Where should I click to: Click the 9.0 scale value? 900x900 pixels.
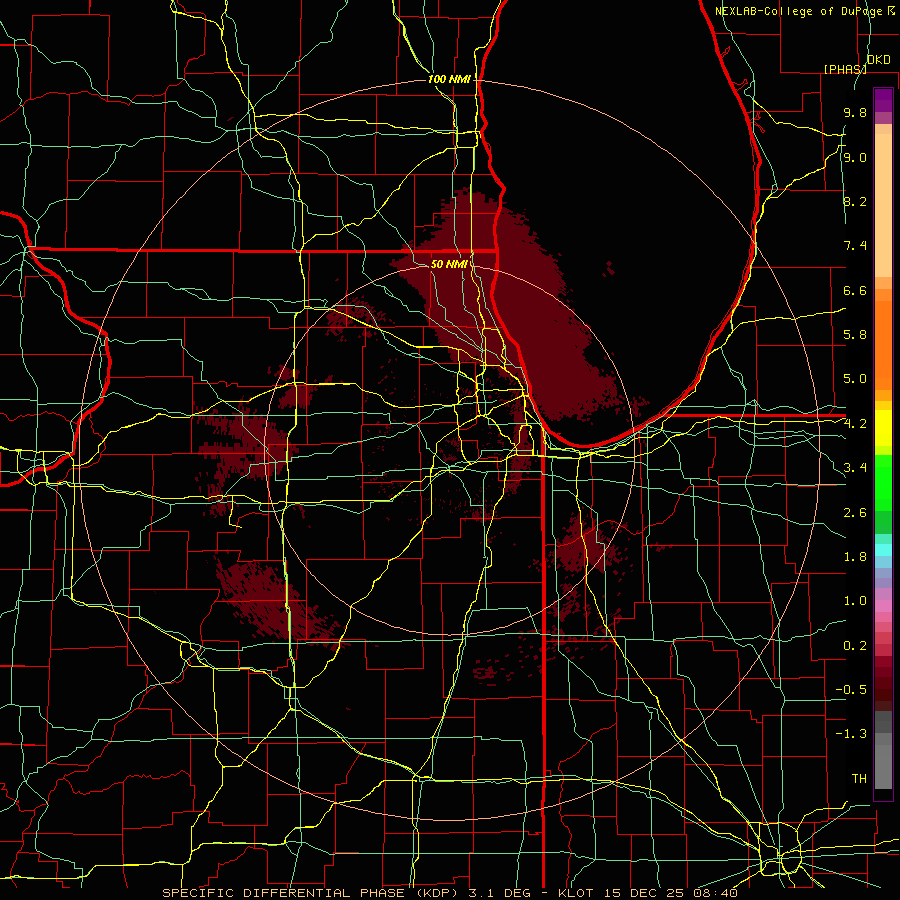(x=855, y=157)
